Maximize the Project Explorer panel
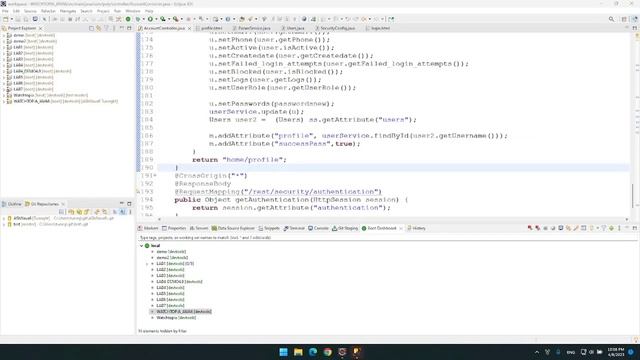Screen dimensions: 640x360 pyautogui.click(x=129, y=28)
